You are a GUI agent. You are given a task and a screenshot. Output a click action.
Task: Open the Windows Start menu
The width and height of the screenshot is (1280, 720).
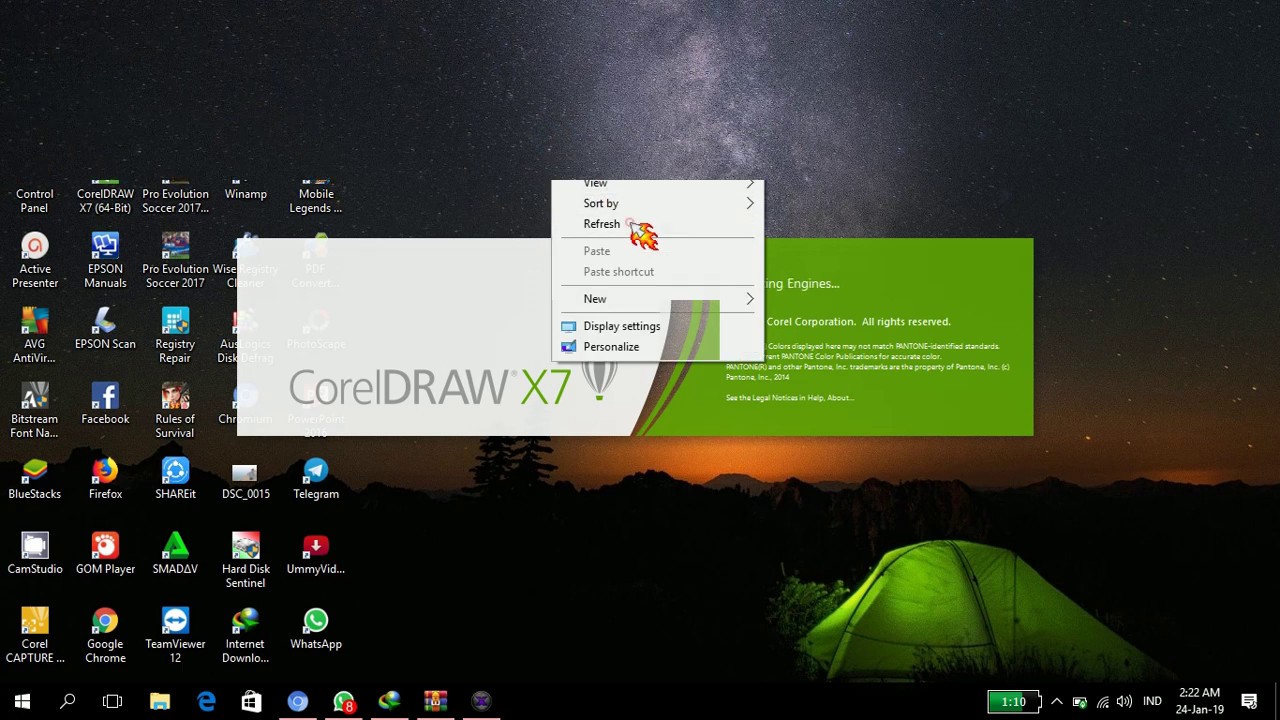pos(22,701)
